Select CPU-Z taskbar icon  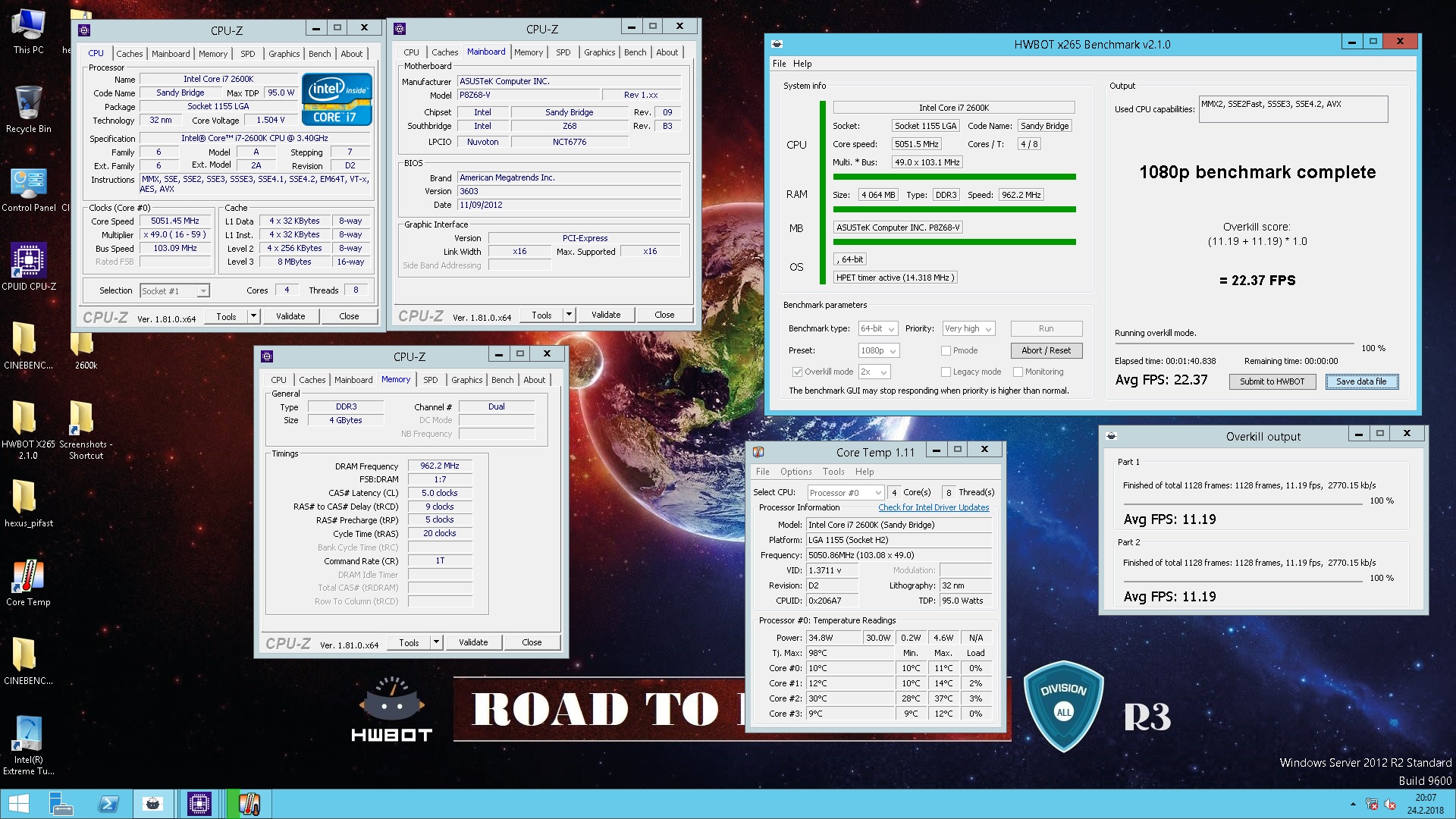coord(199,804)
